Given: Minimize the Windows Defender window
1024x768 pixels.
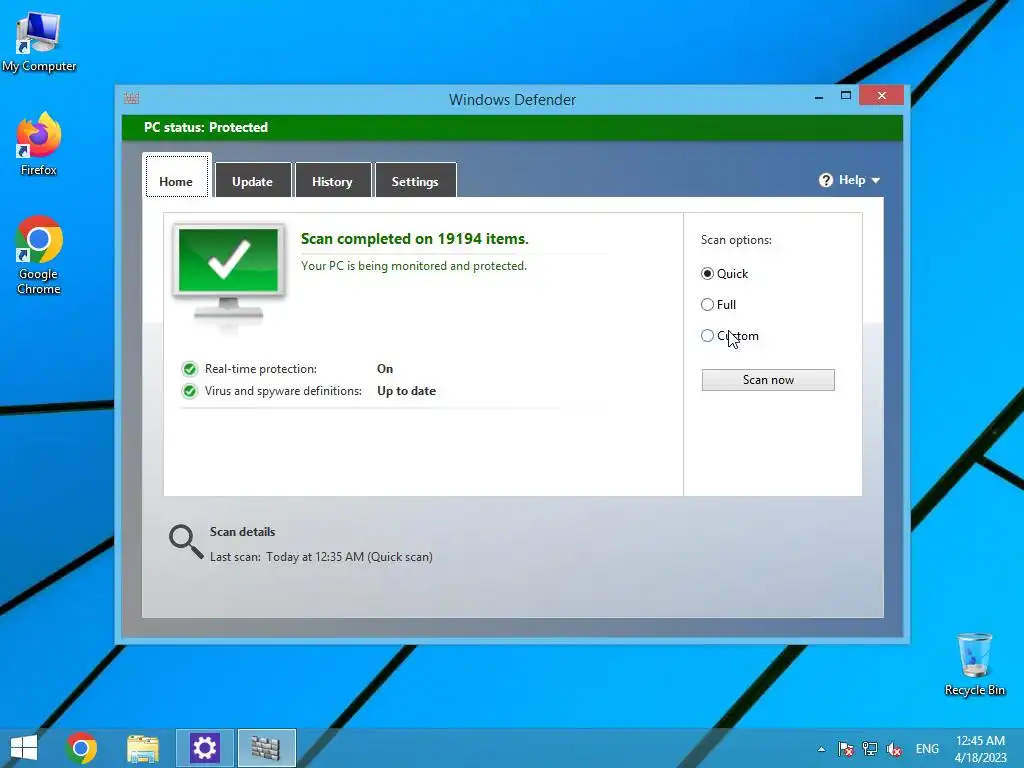Looking at the screenshot, I should (x=819, y=96).
